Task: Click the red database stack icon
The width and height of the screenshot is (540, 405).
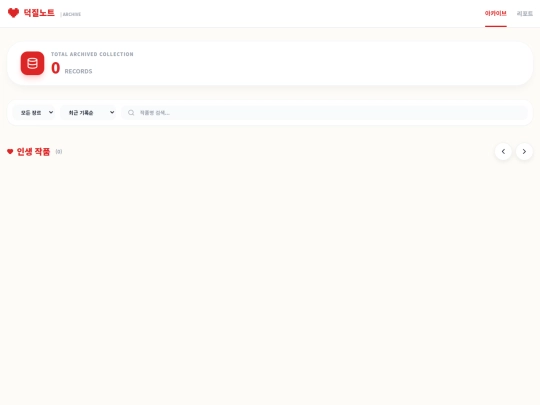Action: pyautogui.click(x=32, y=63)
